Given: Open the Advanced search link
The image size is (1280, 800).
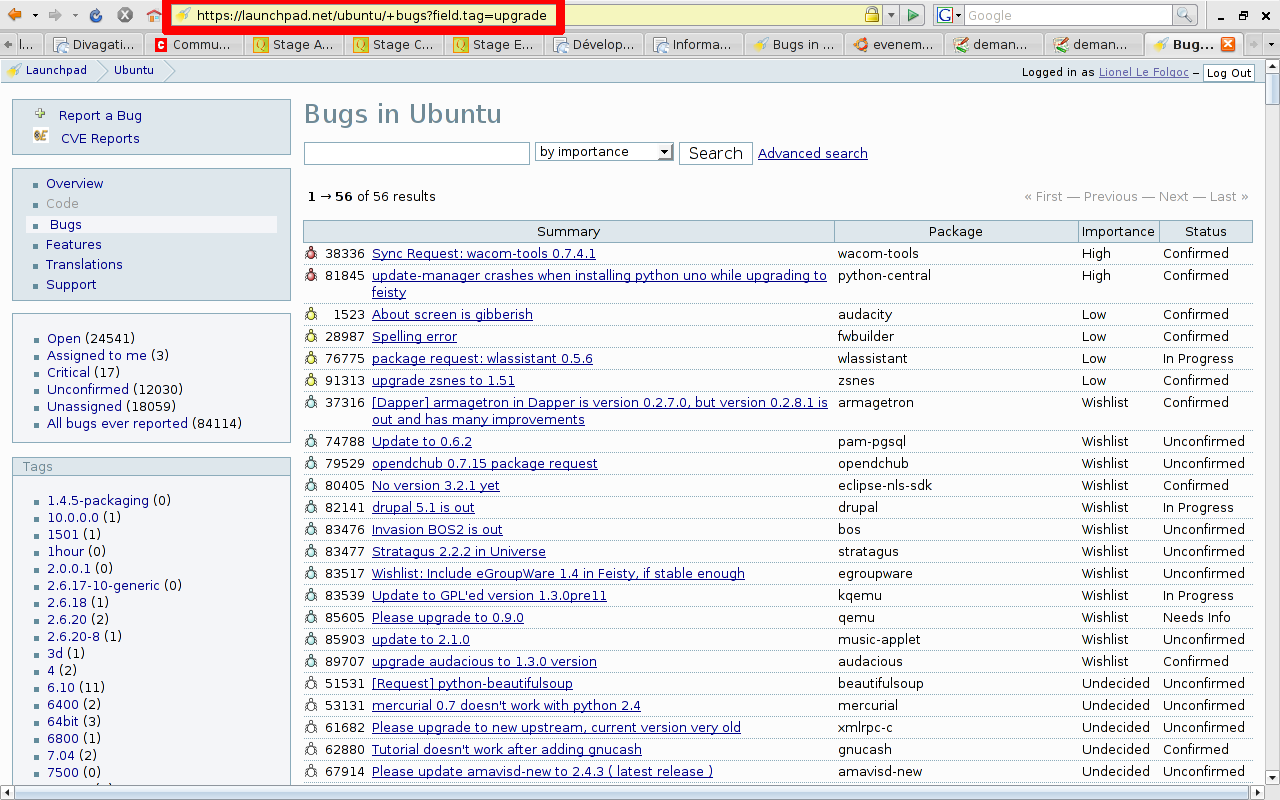Looking at the screenshot, I should coord(812,153).
